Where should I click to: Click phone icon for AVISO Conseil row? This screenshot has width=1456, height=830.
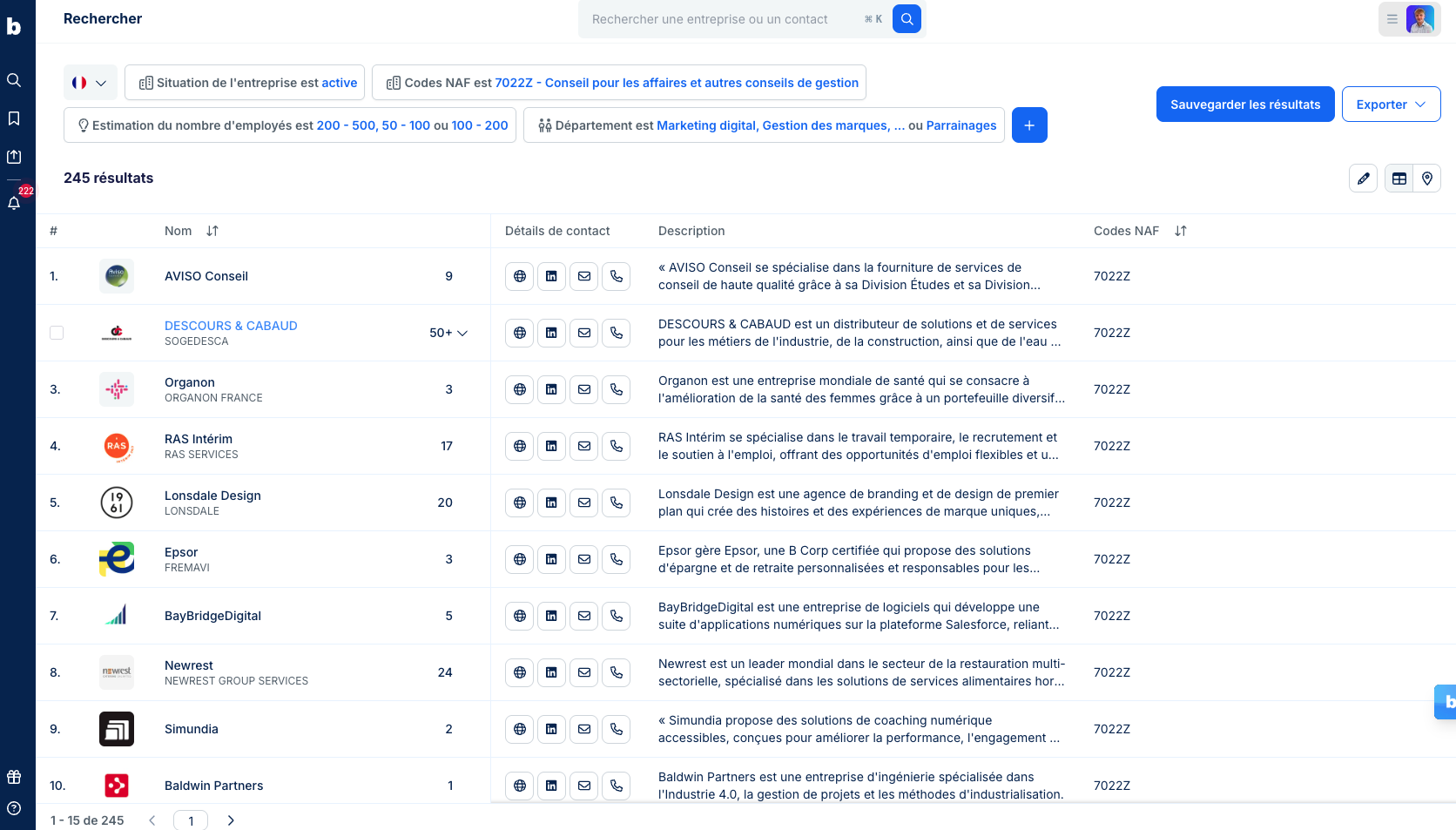[x=617, y=276]
